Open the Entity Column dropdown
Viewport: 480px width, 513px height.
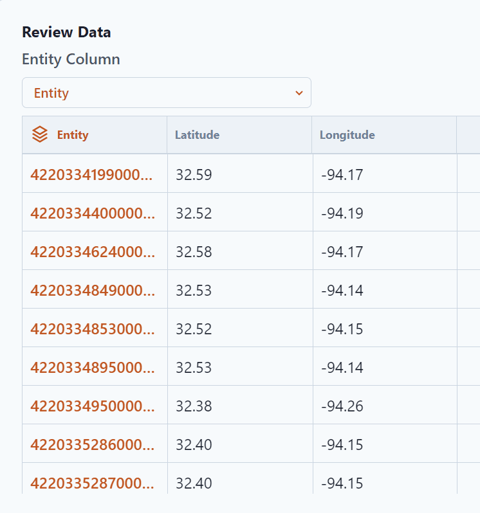[167, 93]
